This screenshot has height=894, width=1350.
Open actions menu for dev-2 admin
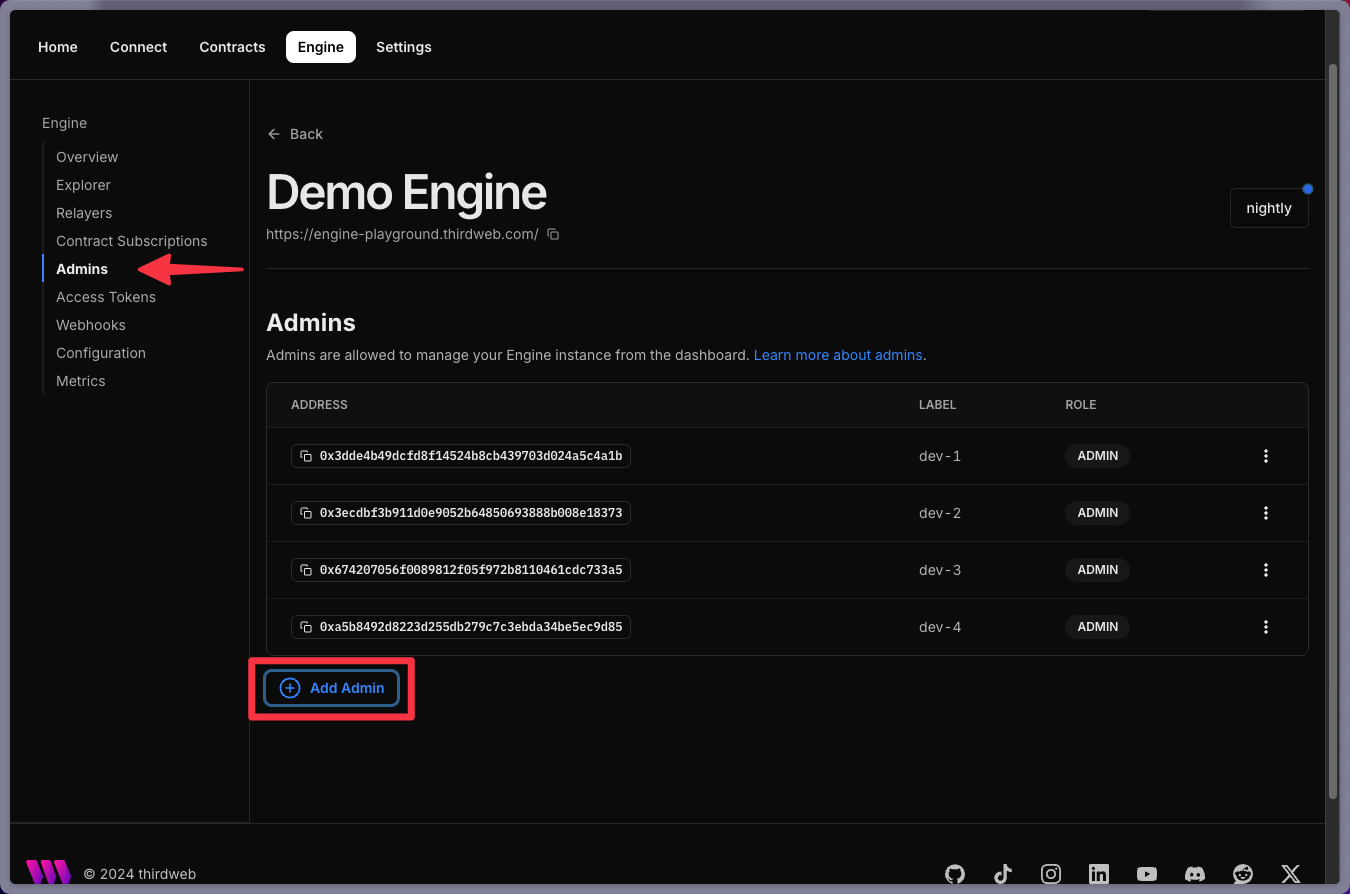pyautogui.click(x=1266, y=513)
